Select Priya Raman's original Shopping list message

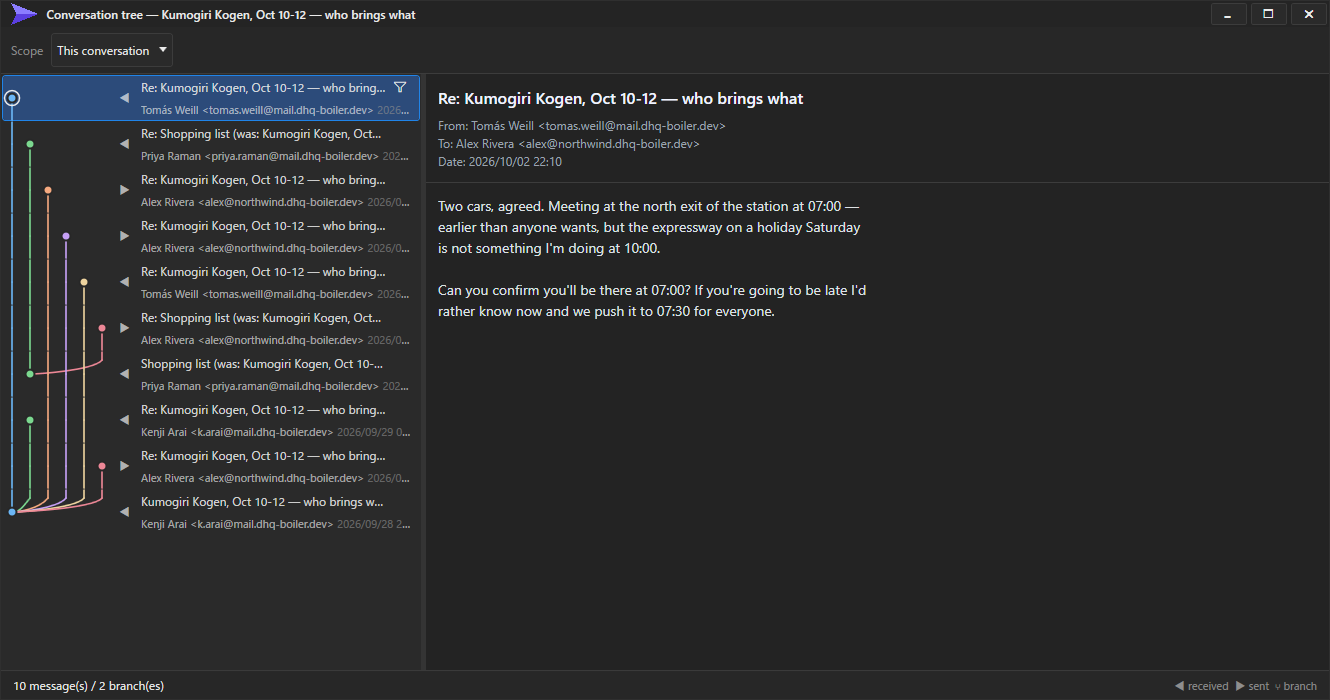[x=211, y=374]
